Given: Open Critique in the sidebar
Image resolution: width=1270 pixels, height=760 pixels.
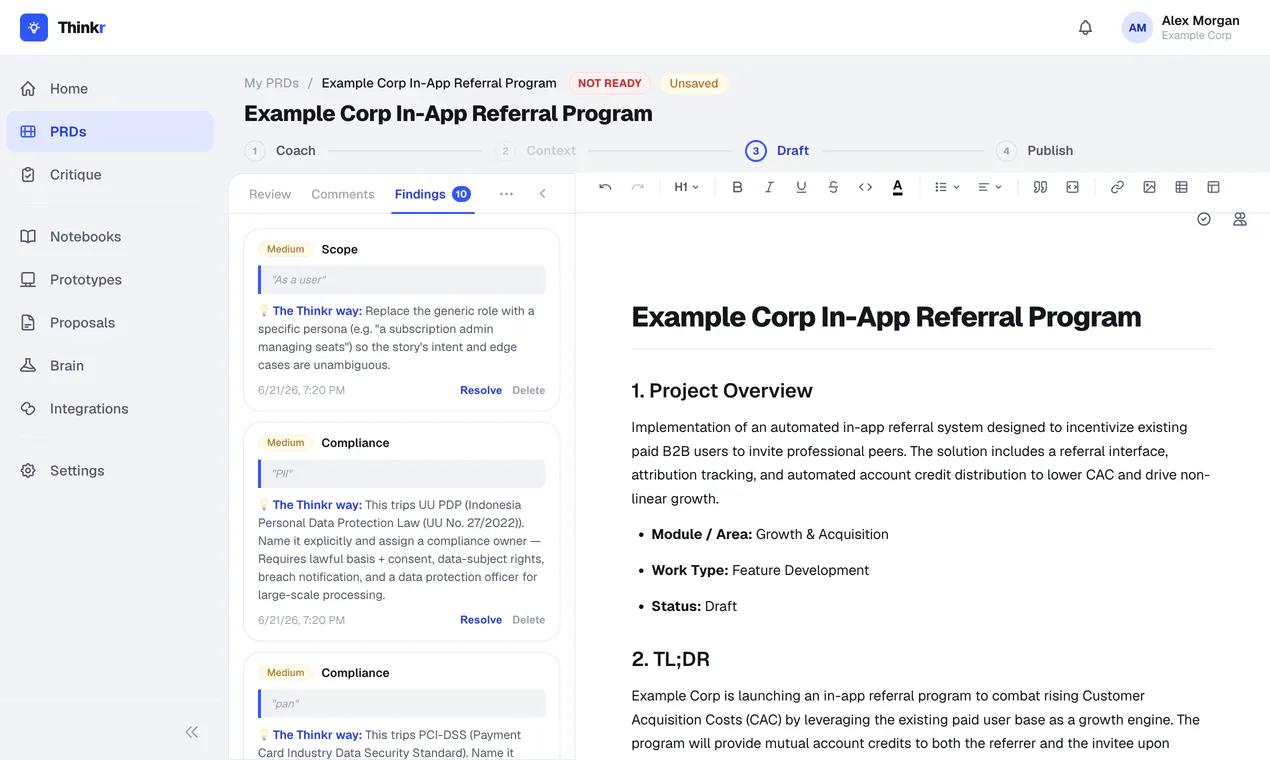Looking at the screenshot, I should [110, 174].
